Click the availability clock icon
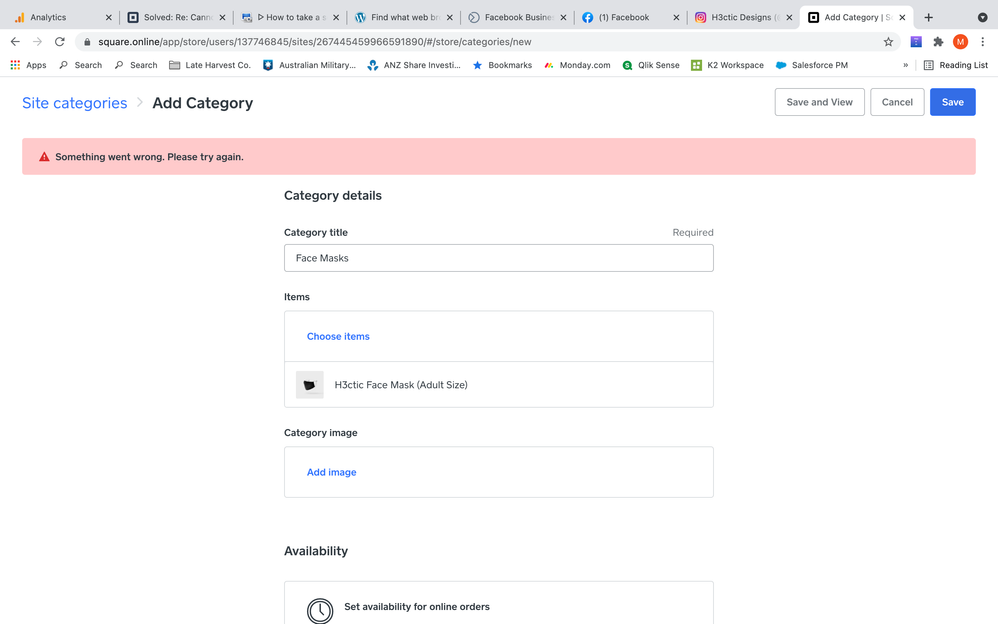 [x=320, y=610]
